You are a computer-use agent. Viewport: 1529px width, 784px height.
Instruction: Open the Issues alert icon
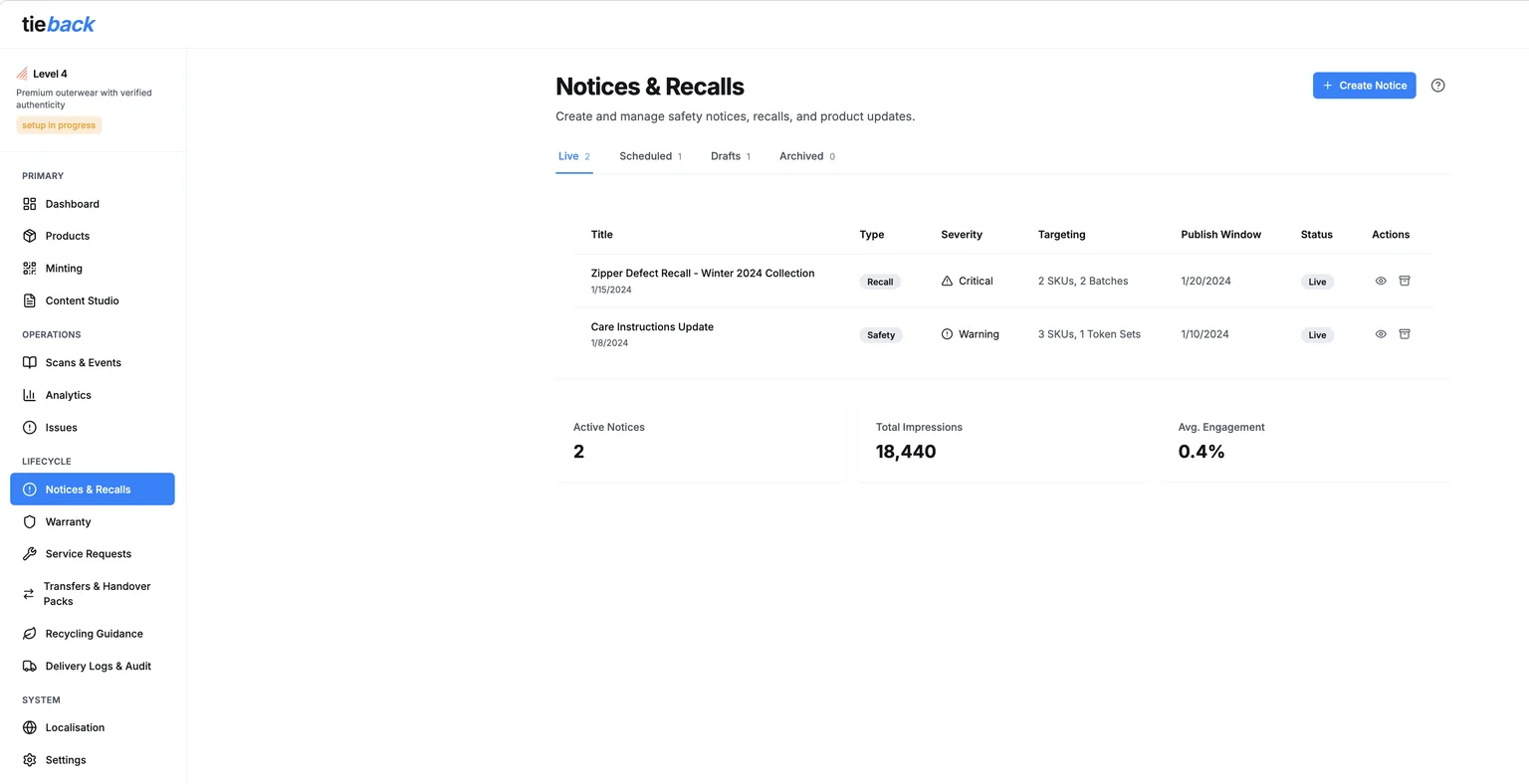(28, 427)
